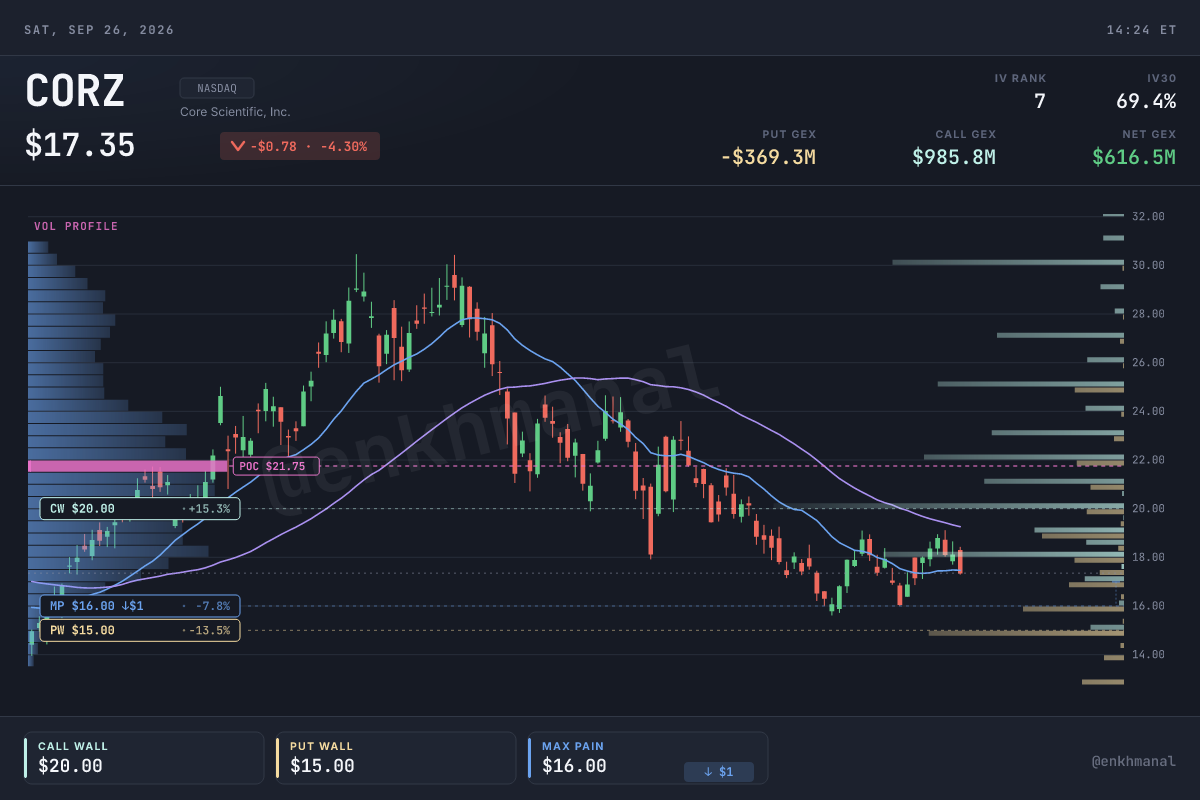Screen dimensions: 1200x800
Task: Click the pink POC volume profile bar
Action: click(128, 466)
